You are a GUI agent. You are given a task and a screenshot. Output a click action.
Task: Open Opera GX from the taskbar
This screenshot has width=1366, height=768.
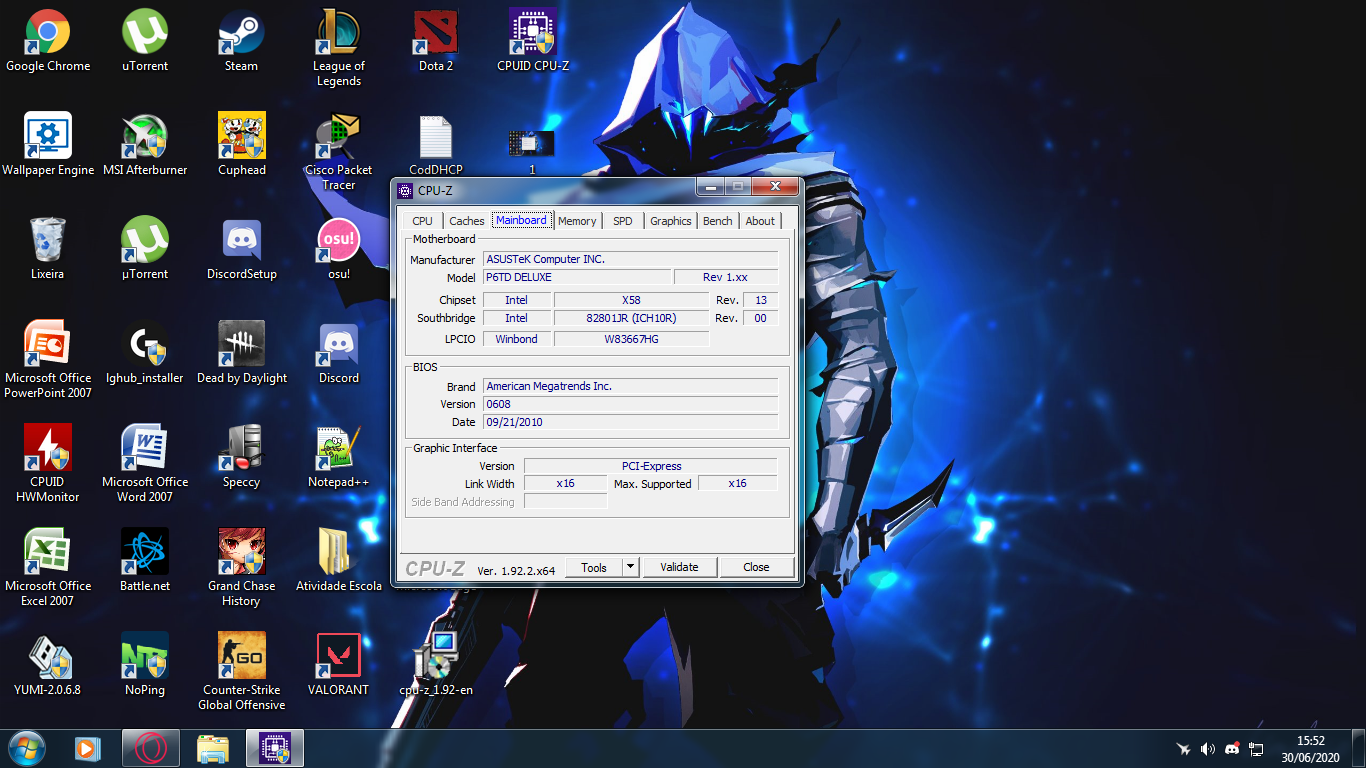pos(150,748)
